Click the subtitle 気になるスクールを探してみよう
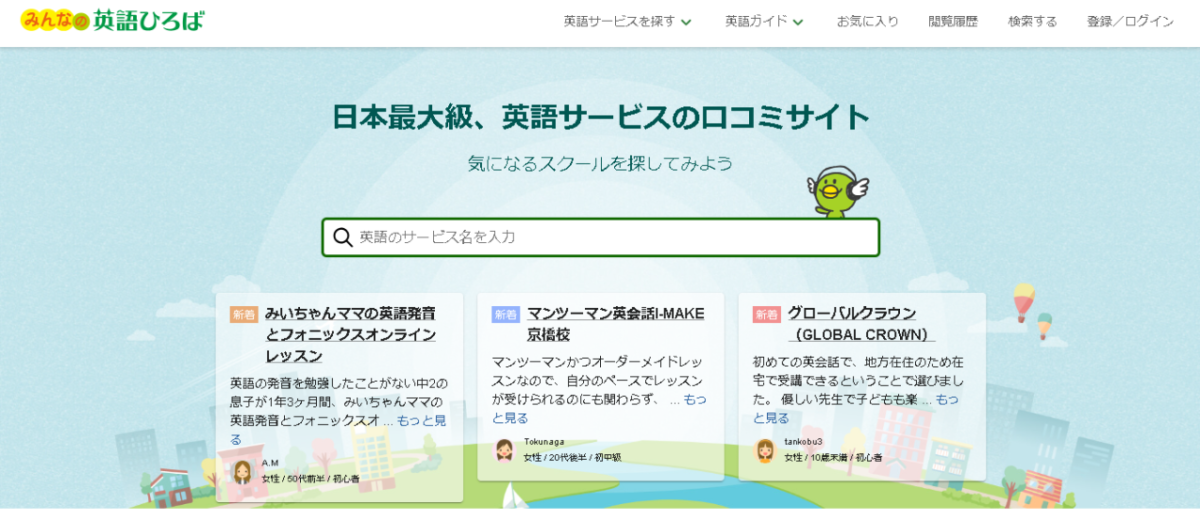 [600, 163]
